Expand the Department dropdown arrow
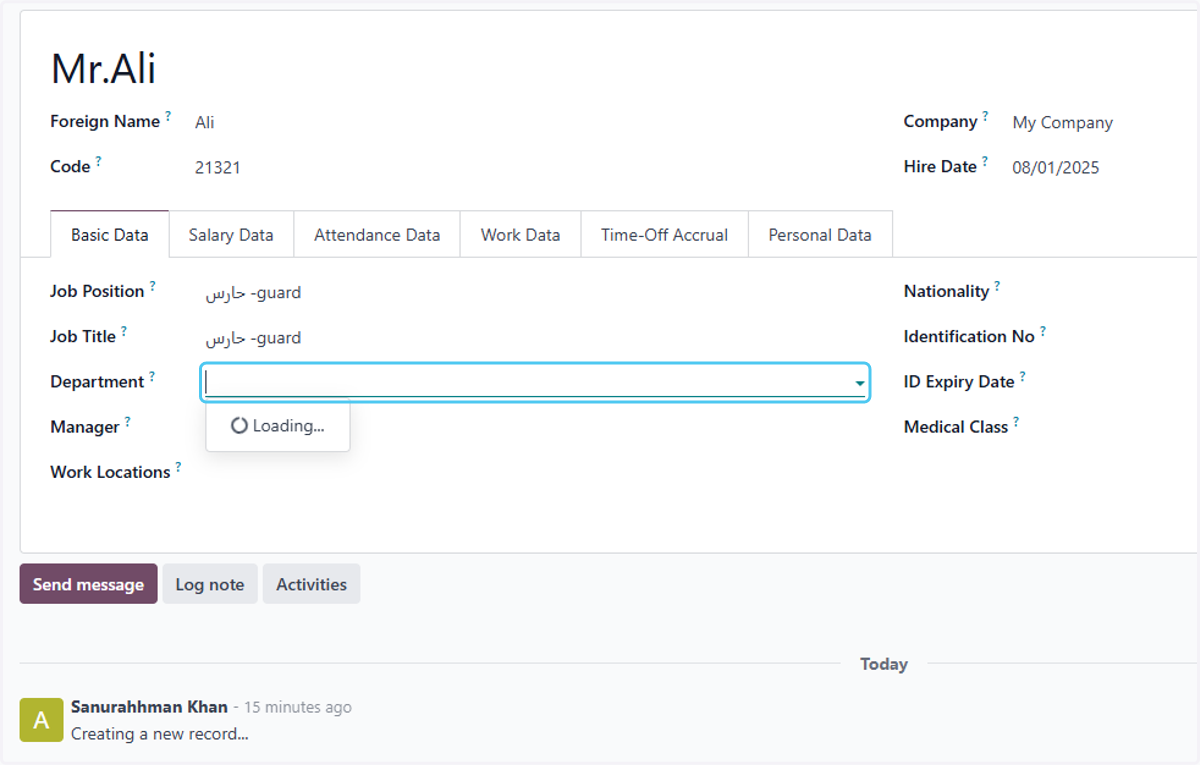This screenshot has width=1200, height=765. 859,383
